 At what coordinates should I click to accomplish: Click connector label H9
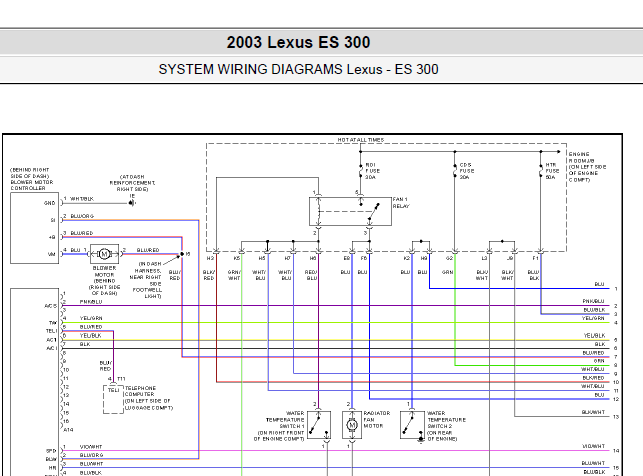click(x=424, y=258)
